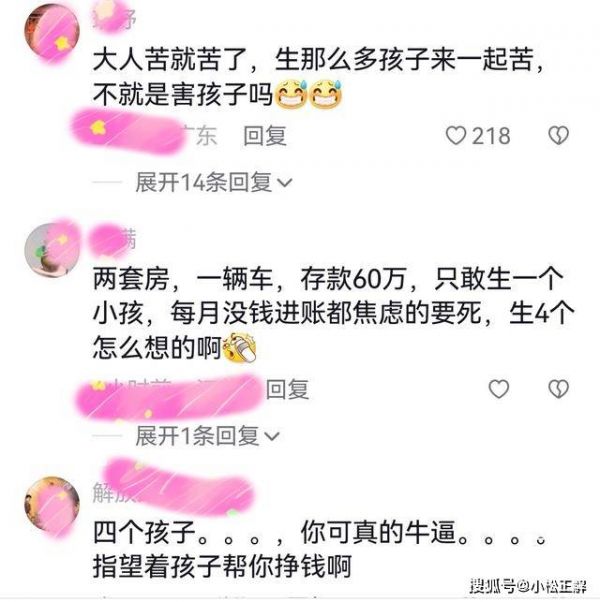Click the 搜狐号@小松正解 watermark
Screen dimensions: 600x602
click(528, 586)
